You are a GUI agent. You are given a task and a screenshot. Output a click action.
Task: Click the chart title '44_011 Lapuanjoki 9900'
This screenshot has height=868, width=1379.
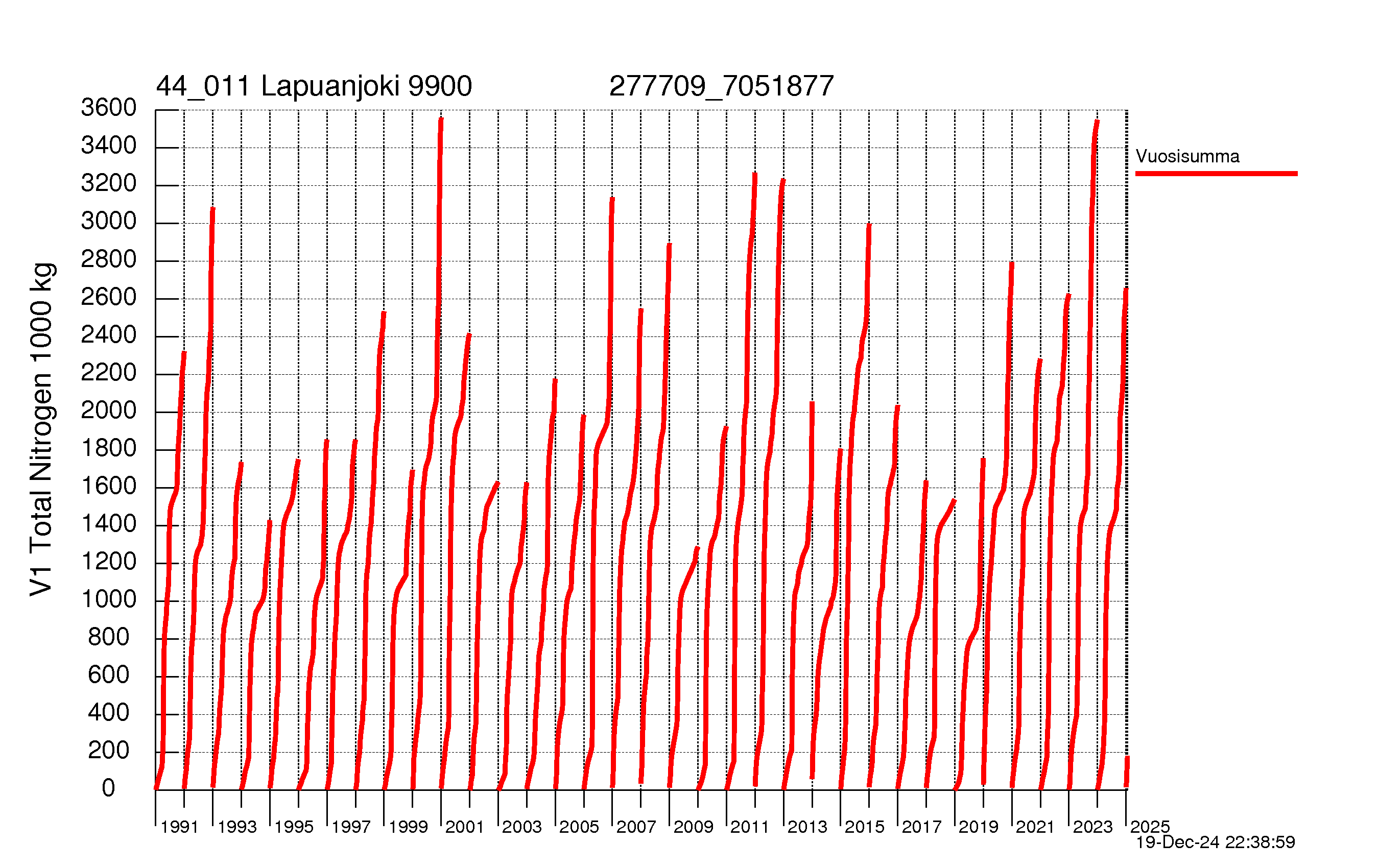(314, 86)
